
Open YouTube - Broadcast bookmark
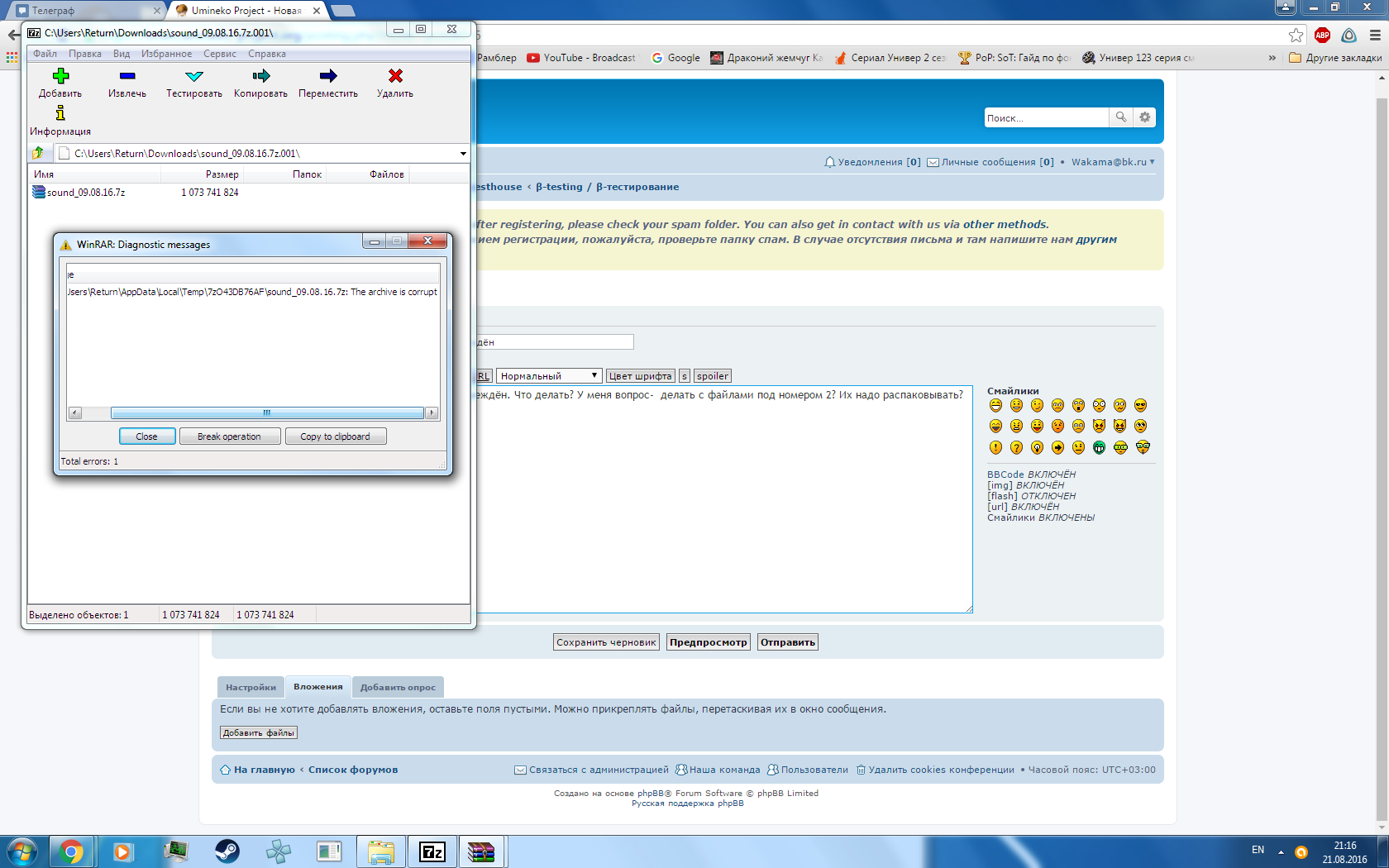[582, 58]
